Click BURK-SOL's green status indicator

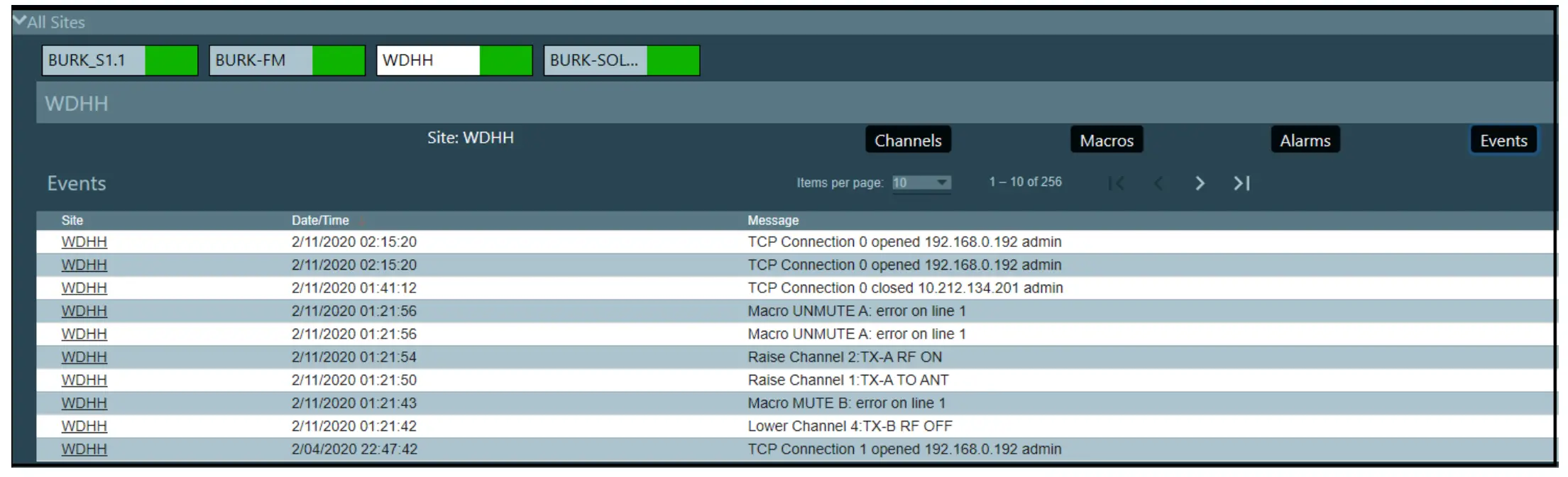click(673, 60)
